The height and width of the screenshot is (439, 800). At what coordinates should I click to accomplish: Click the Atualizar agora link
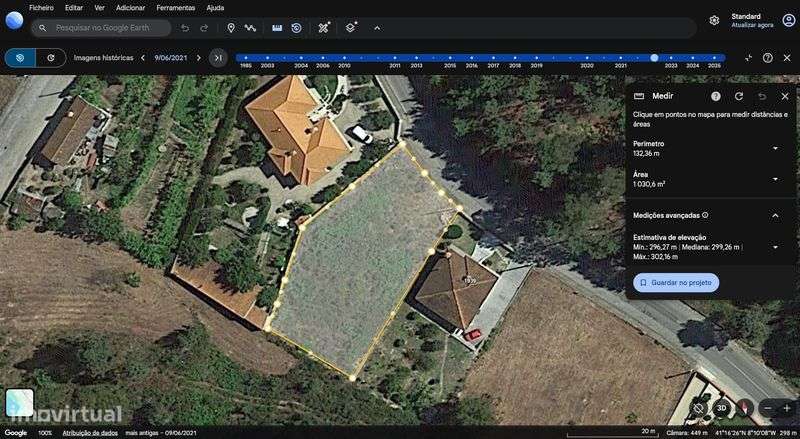pos(752,25)
